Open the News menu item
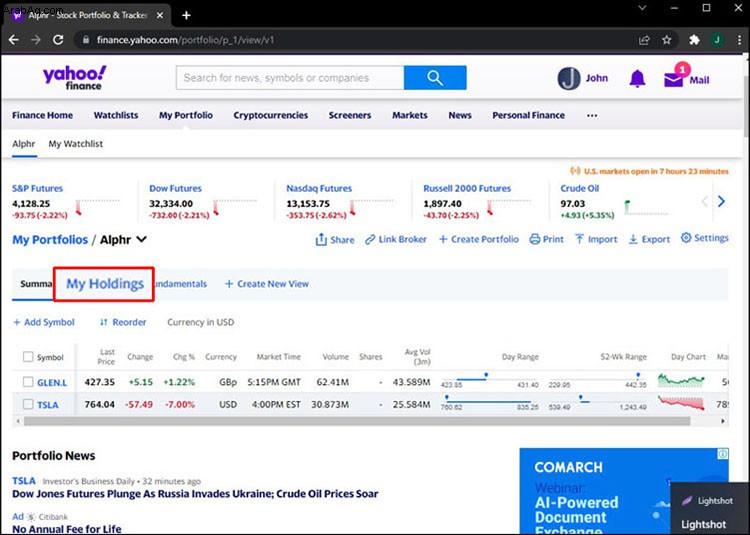Screen dimensions: 750x535 tap(460, 115)
